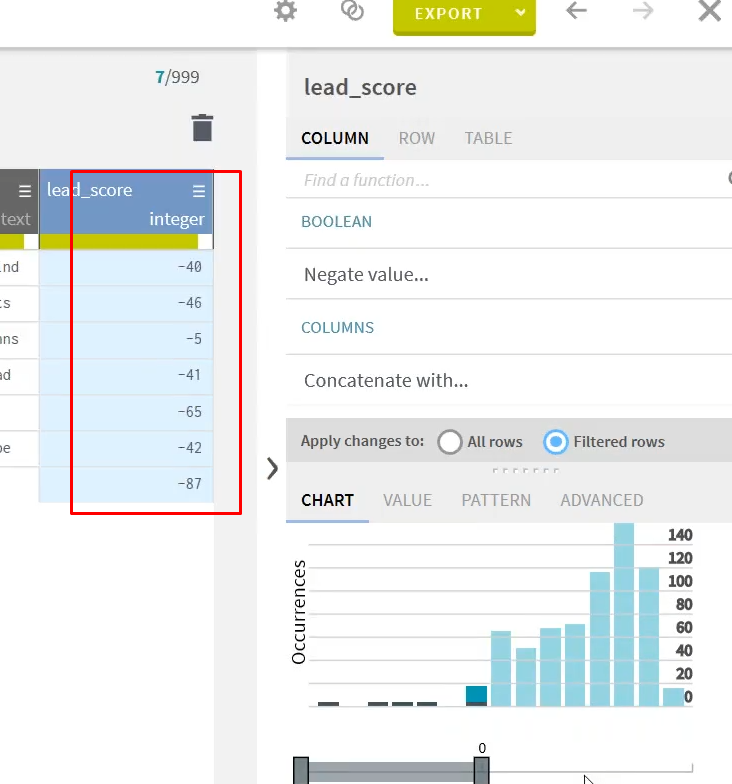Switch to the COLUMN tab
Image resolution: width=732 pixels, height=784 pixels.
[x=335, y=138]
